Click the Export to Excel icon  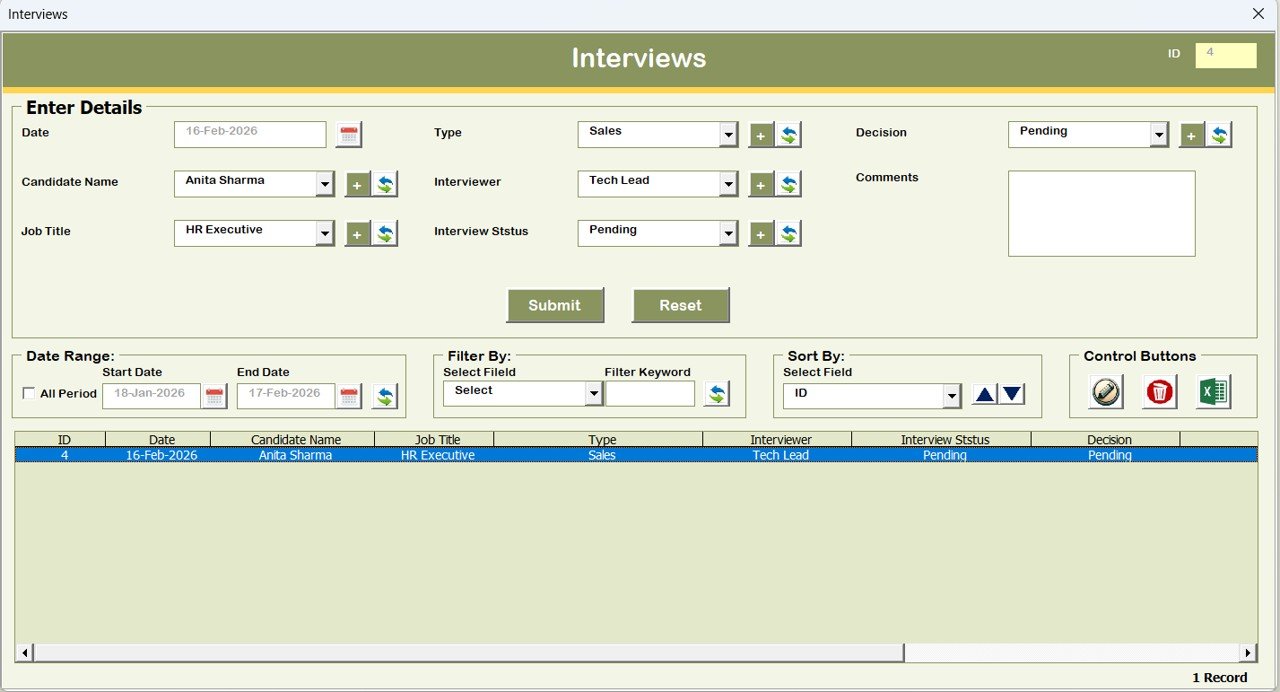1213,392
